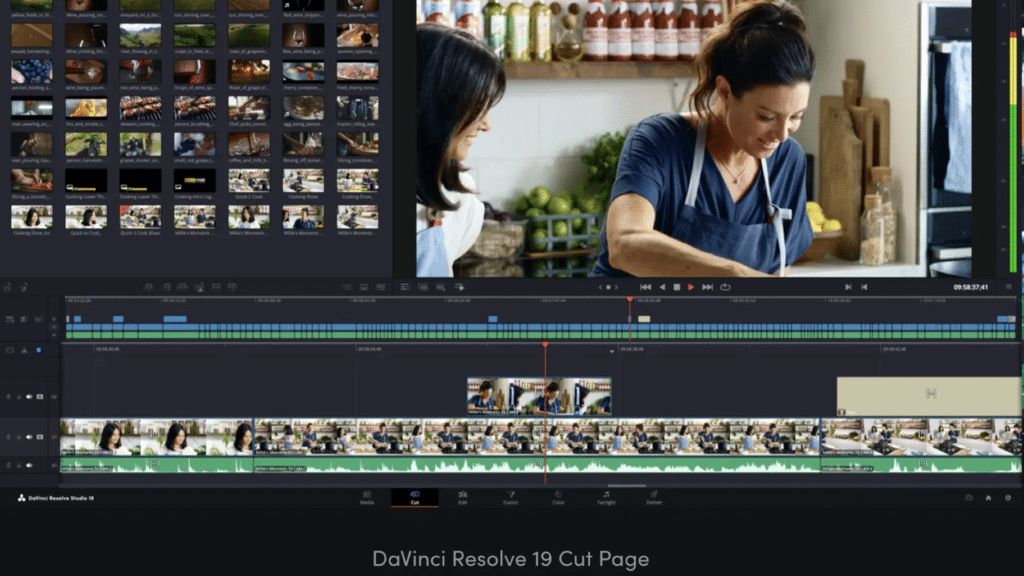Toggle V2 track video enable icon
The width and height of the screenshot is (1024, 576).
coord(40,397)
